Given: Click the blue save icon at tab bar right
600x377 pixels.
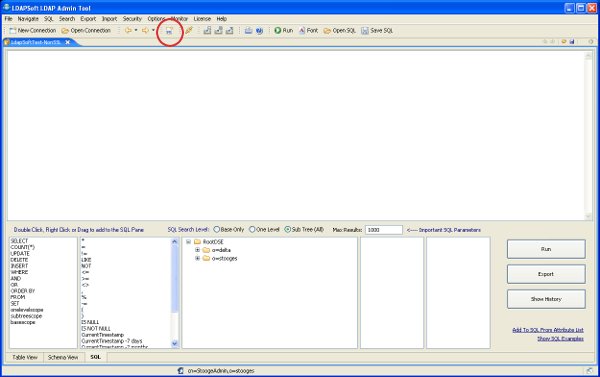Looking at the screenshot, I should [x=572, y=41].
